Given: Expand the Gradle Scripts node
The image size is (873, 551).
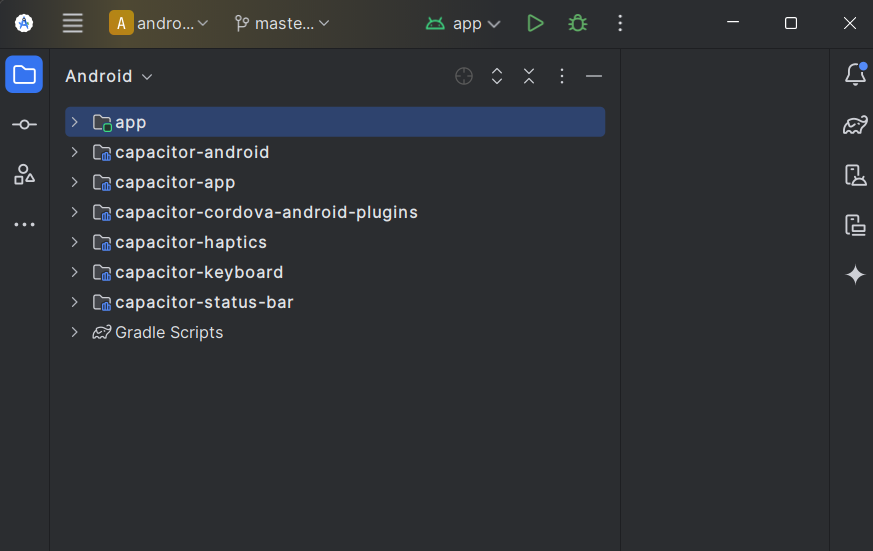Looking at the screenshot, I should [x=75, y=332].
